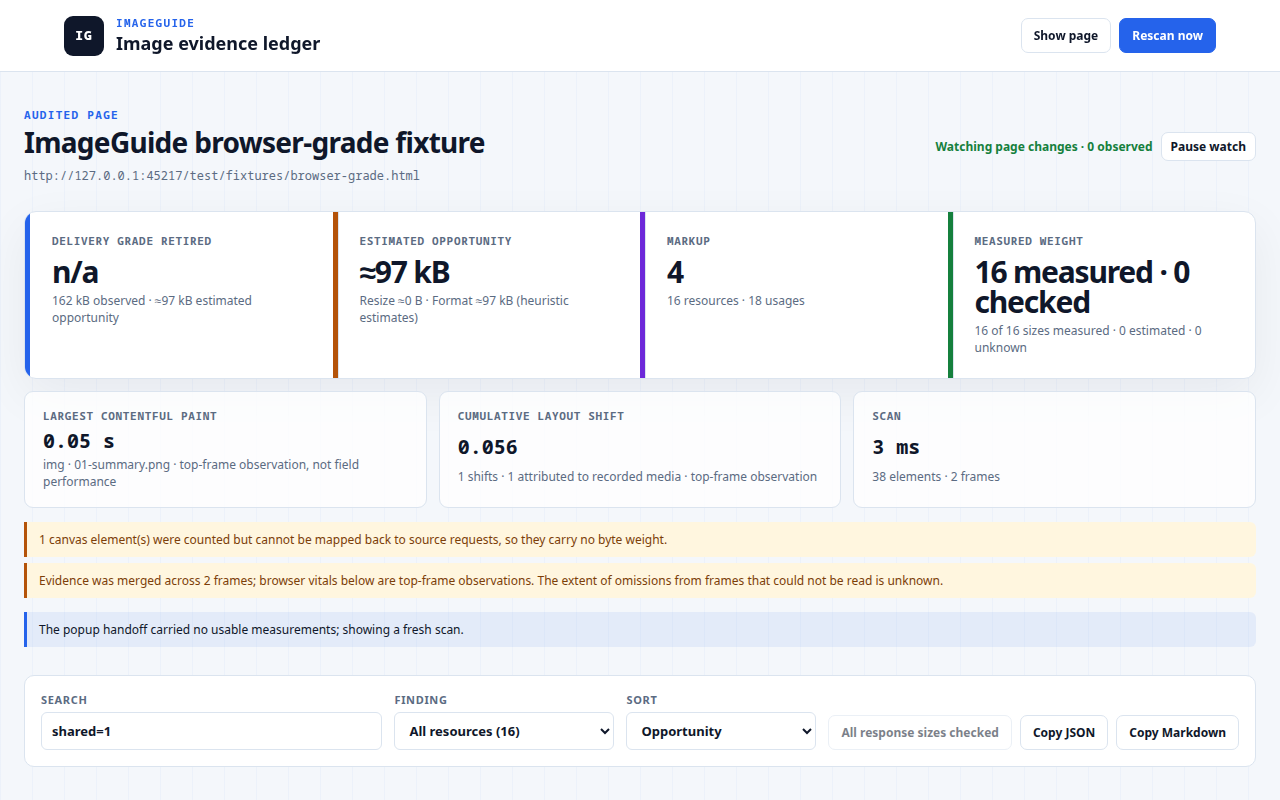Copy the report as JSON
Image resolution: width=1280 pixels, height=800 pixels.
coord(1064,732)
